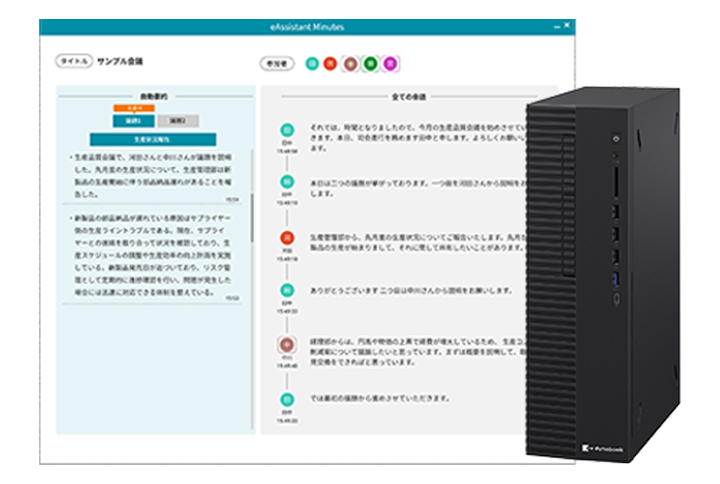Viewport: 720px width, 484px height.
Task: Click last speaker icon beside では最初の議題 utterance
Action: click(288, 399)
